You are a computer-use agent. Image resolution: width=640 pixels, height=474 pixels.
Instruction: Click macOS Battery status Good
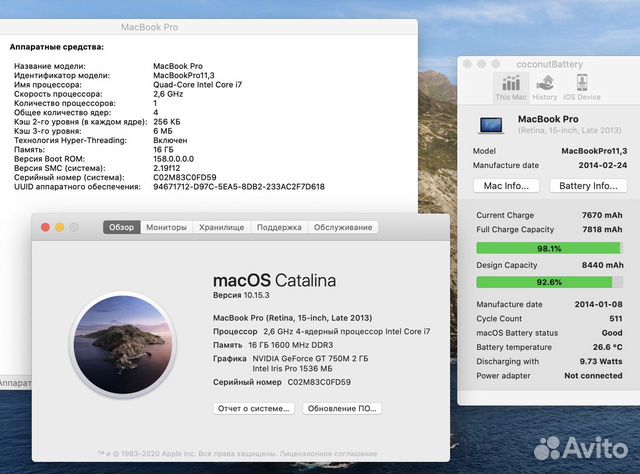click(612, 333)
